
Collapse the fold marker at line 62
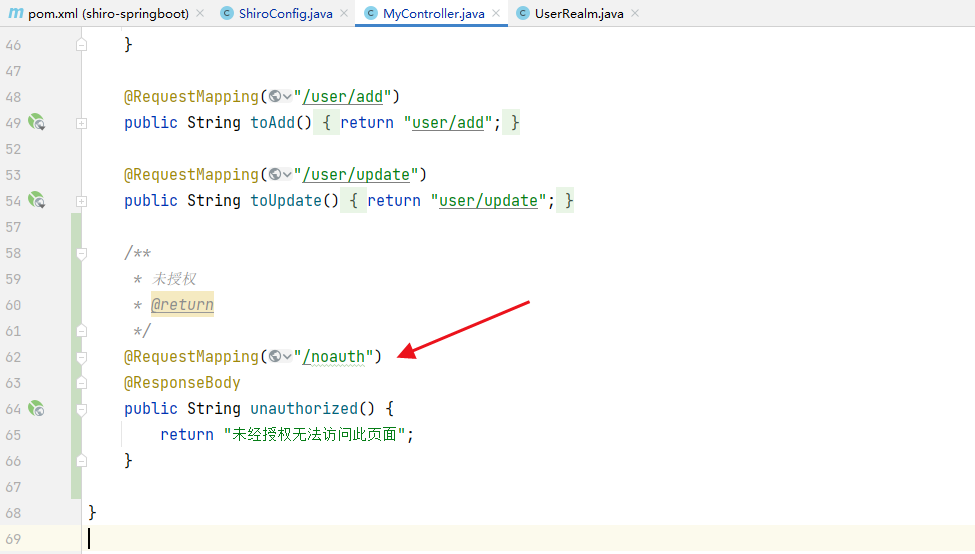81,357
